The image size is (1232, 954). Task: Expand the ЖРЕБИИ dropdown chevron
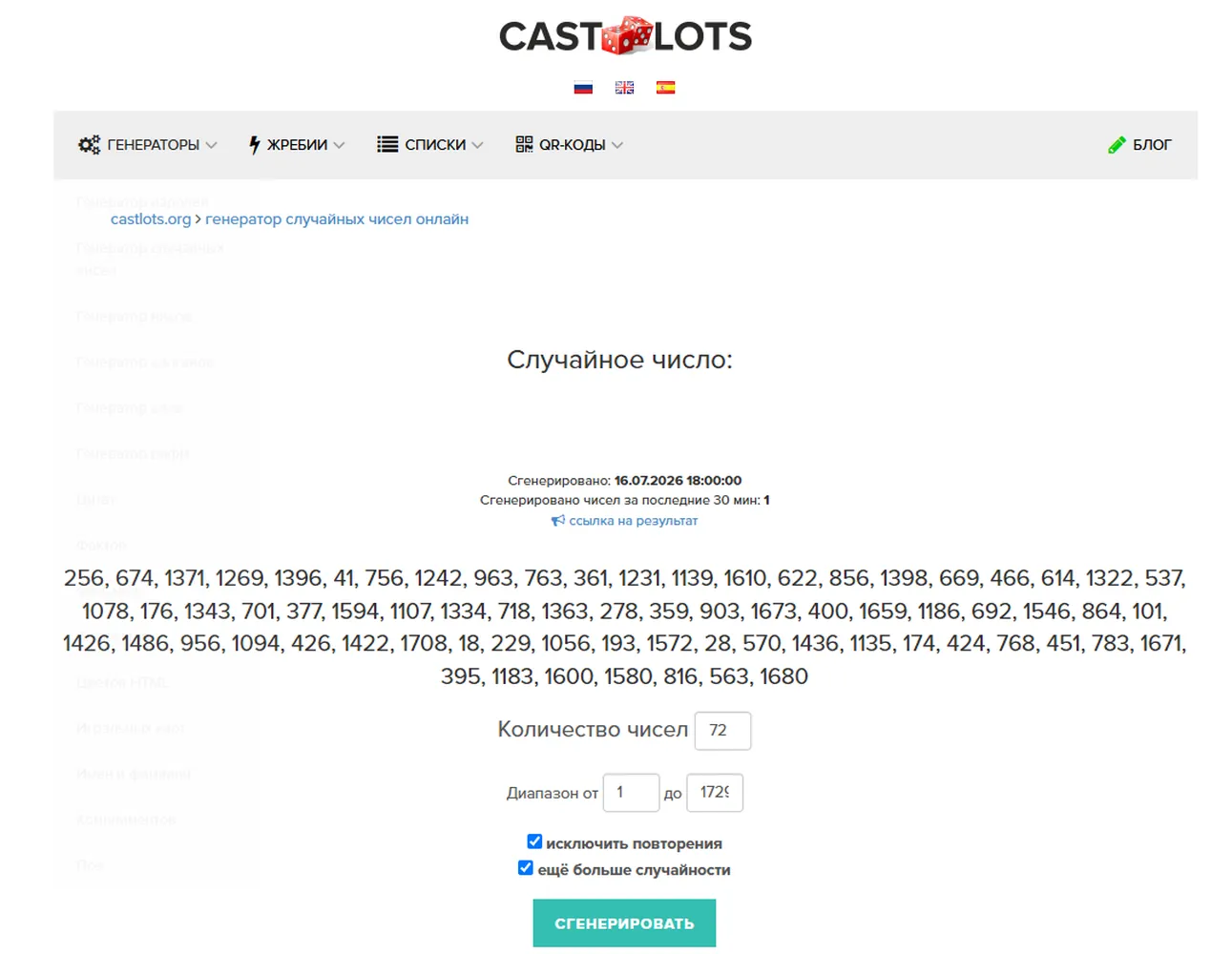(339, 145)
